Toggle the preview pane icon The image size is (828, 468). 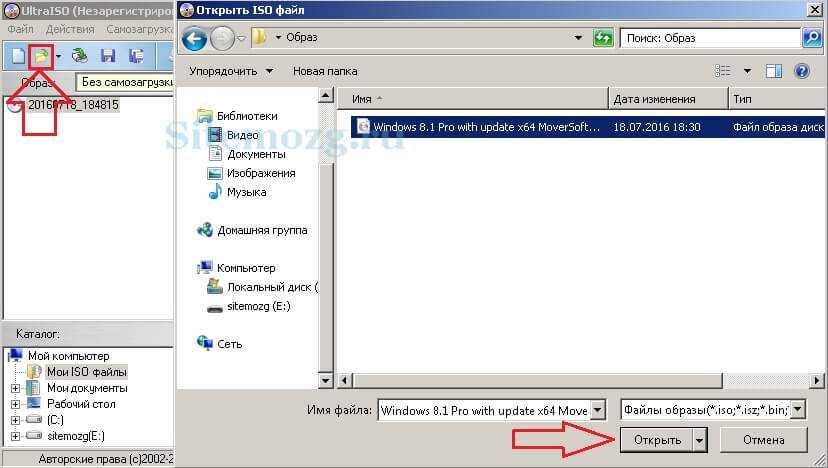coord(774,71)
